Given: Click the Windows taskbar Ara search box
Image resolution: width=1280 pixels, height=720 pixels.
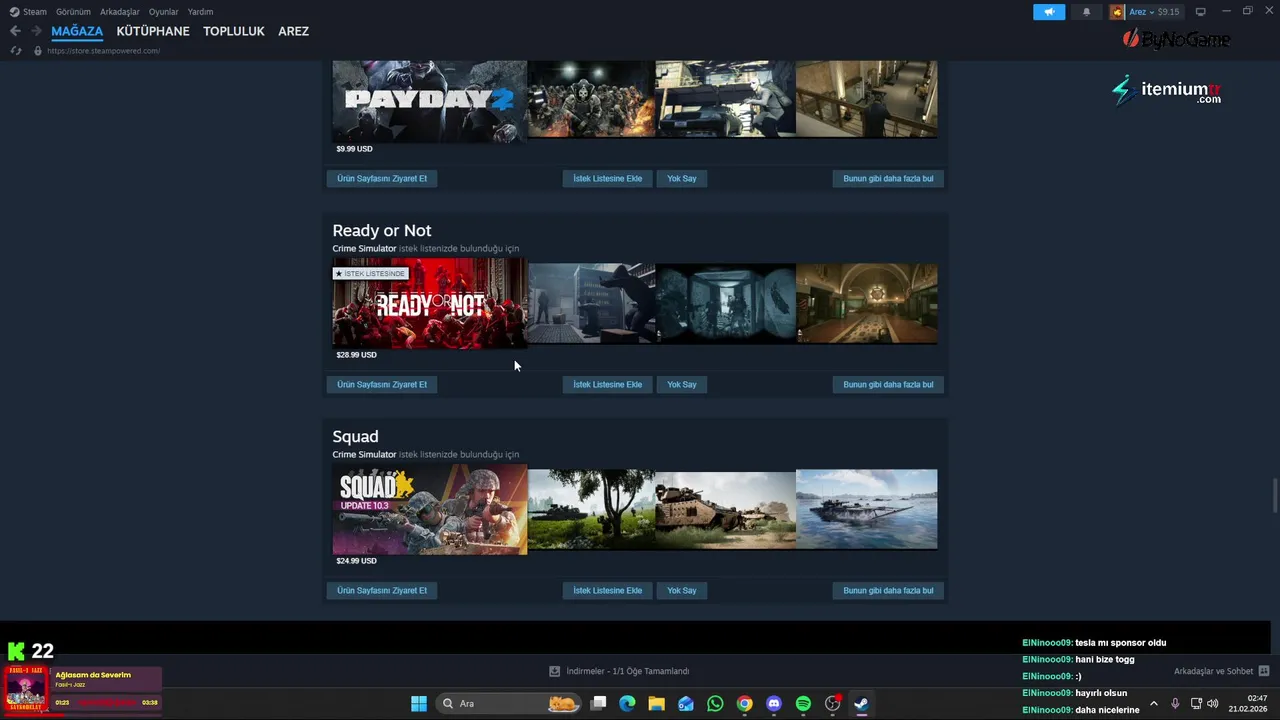Looking at the screenshot, I should click(510, 703).
